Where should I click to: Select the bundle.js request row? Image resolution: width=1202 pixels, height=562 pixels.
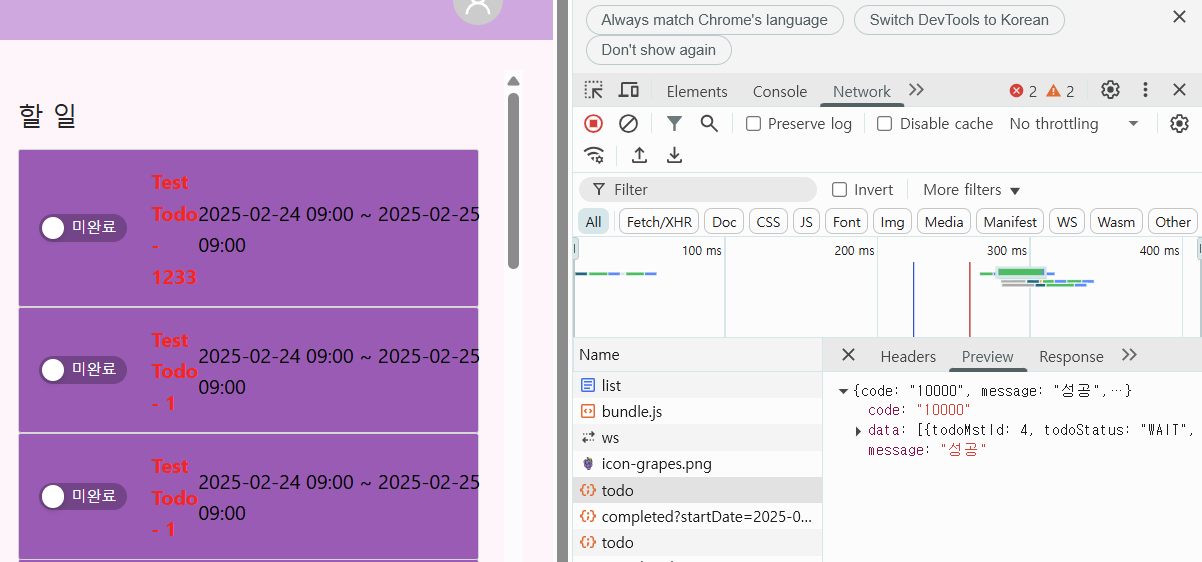click(697, 411)
